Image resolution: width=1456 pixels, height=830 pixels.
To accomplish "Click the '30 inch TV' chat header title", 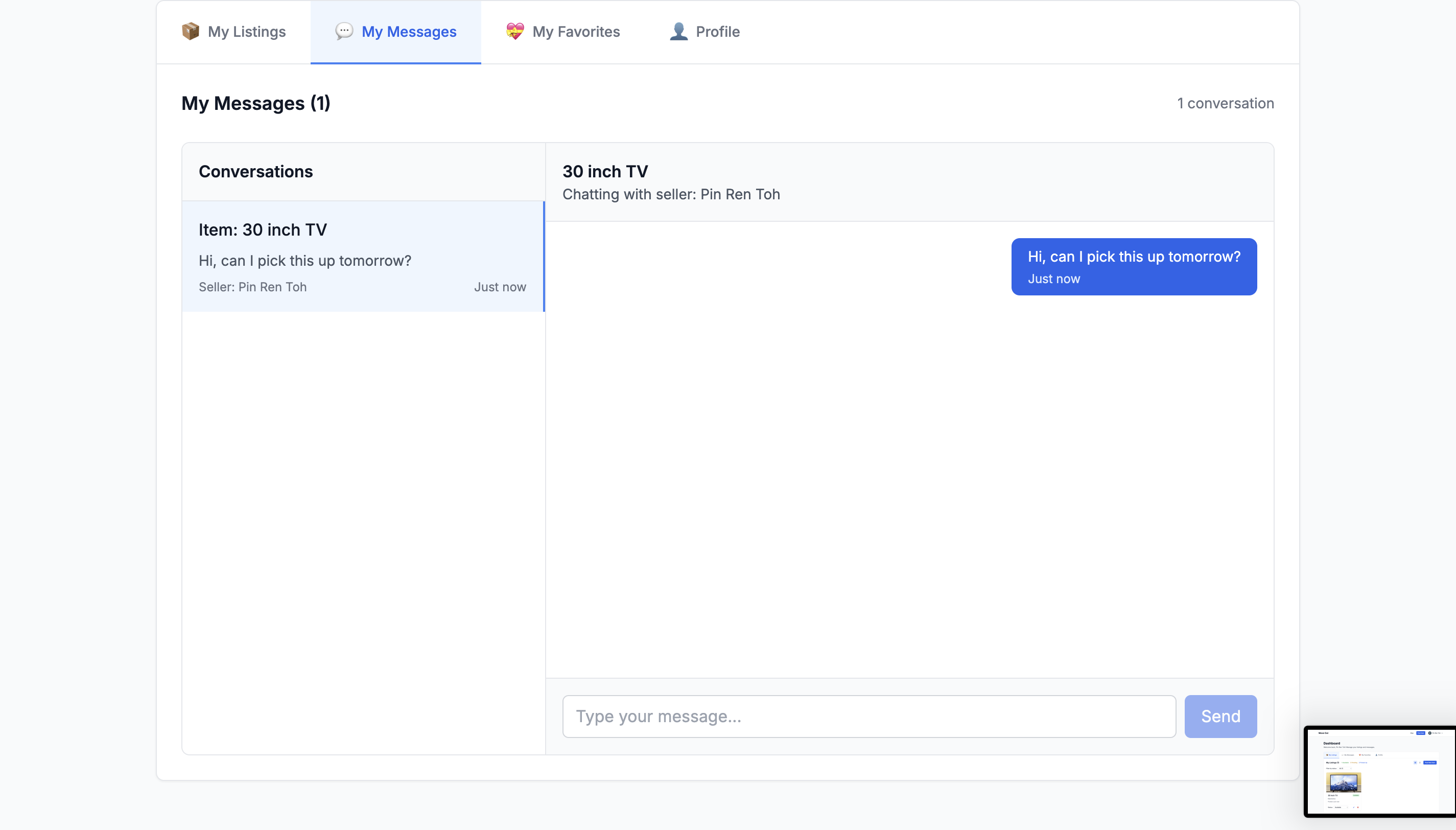I will pos(605,171).
